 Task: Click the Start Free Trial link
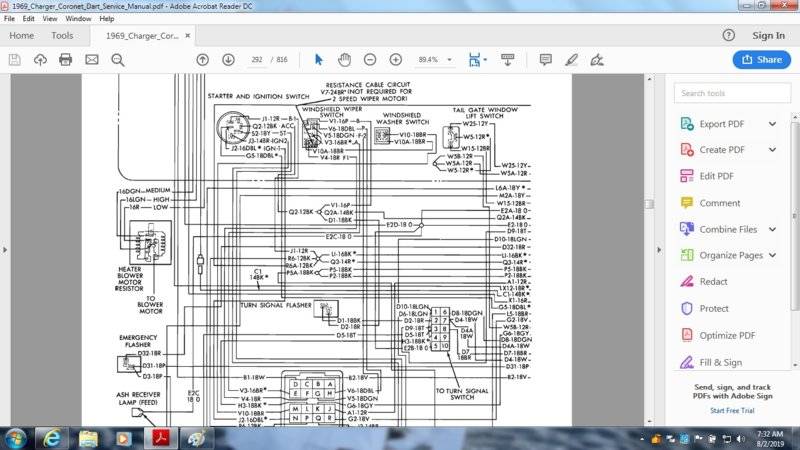(732, 411)
